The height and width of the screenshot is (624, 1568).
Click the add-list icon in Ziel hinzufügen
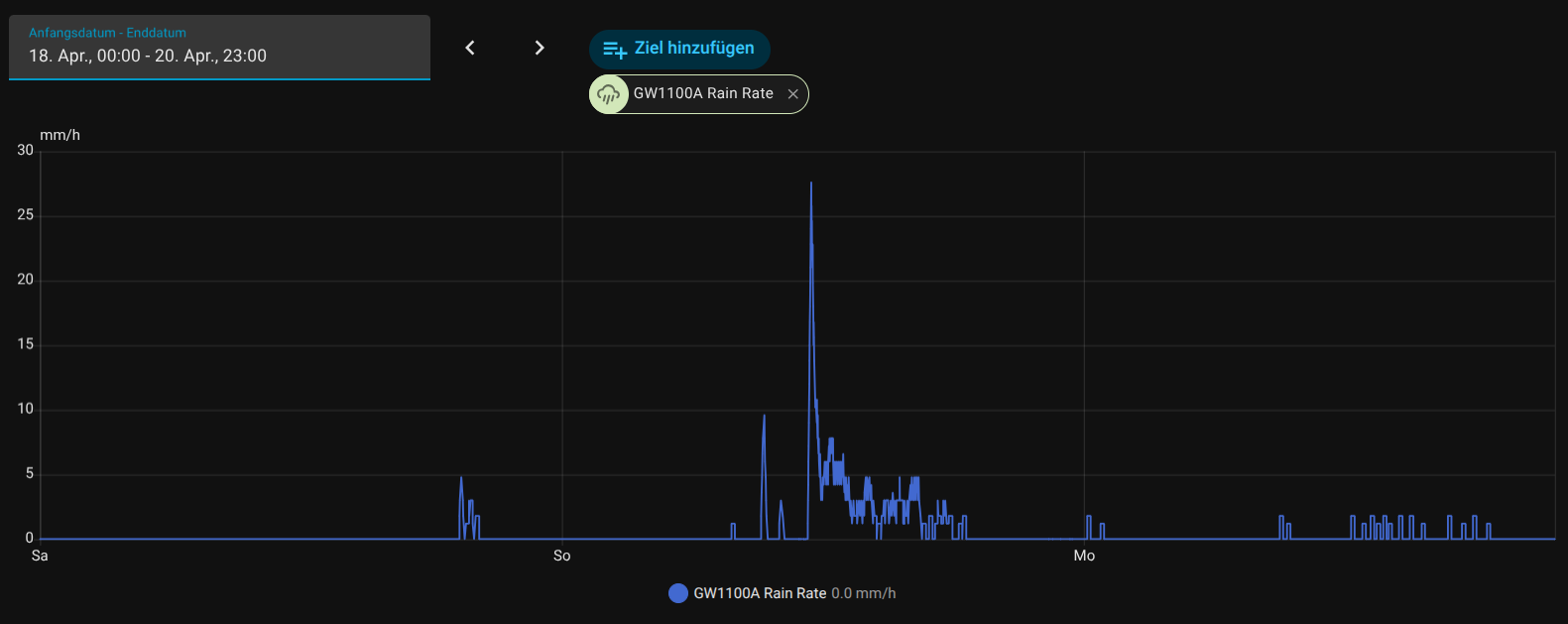(x=615, y=49)
